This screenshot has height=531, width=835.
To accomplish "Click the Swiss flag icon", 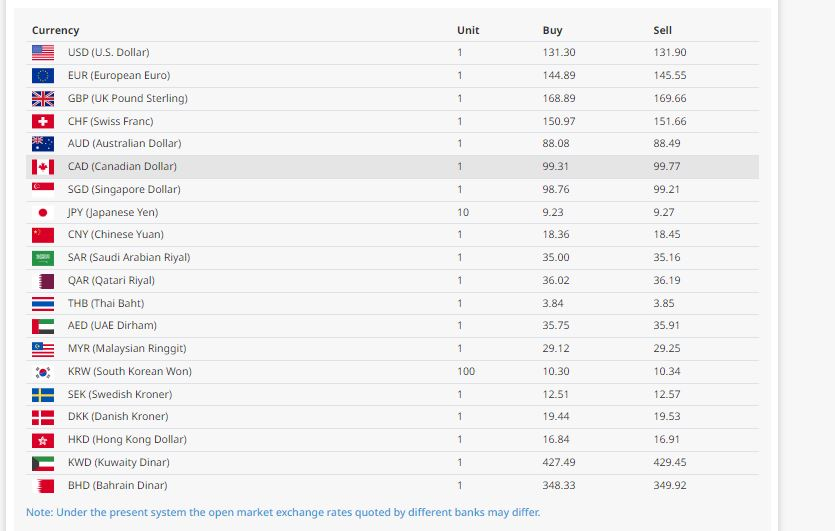I will point(42,121).
